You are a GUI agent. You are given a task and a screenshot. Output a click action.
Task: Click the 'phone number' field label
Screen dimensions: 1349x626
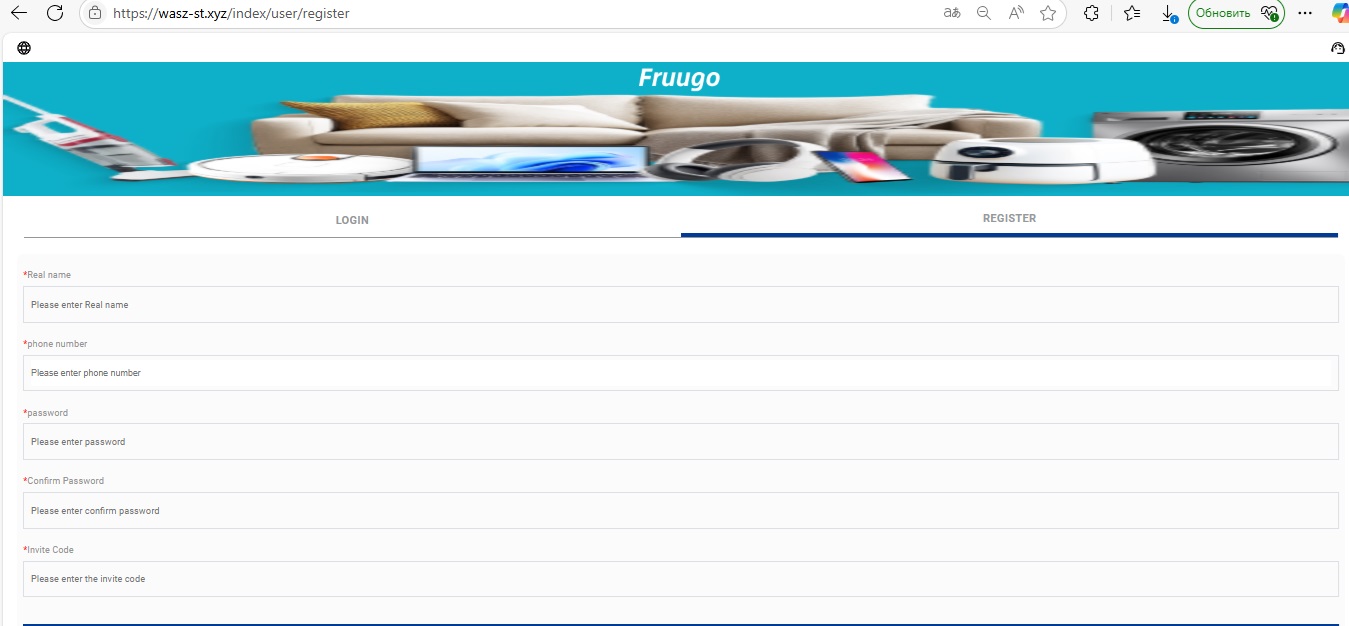pyautogui.click(x=55, y=344)
